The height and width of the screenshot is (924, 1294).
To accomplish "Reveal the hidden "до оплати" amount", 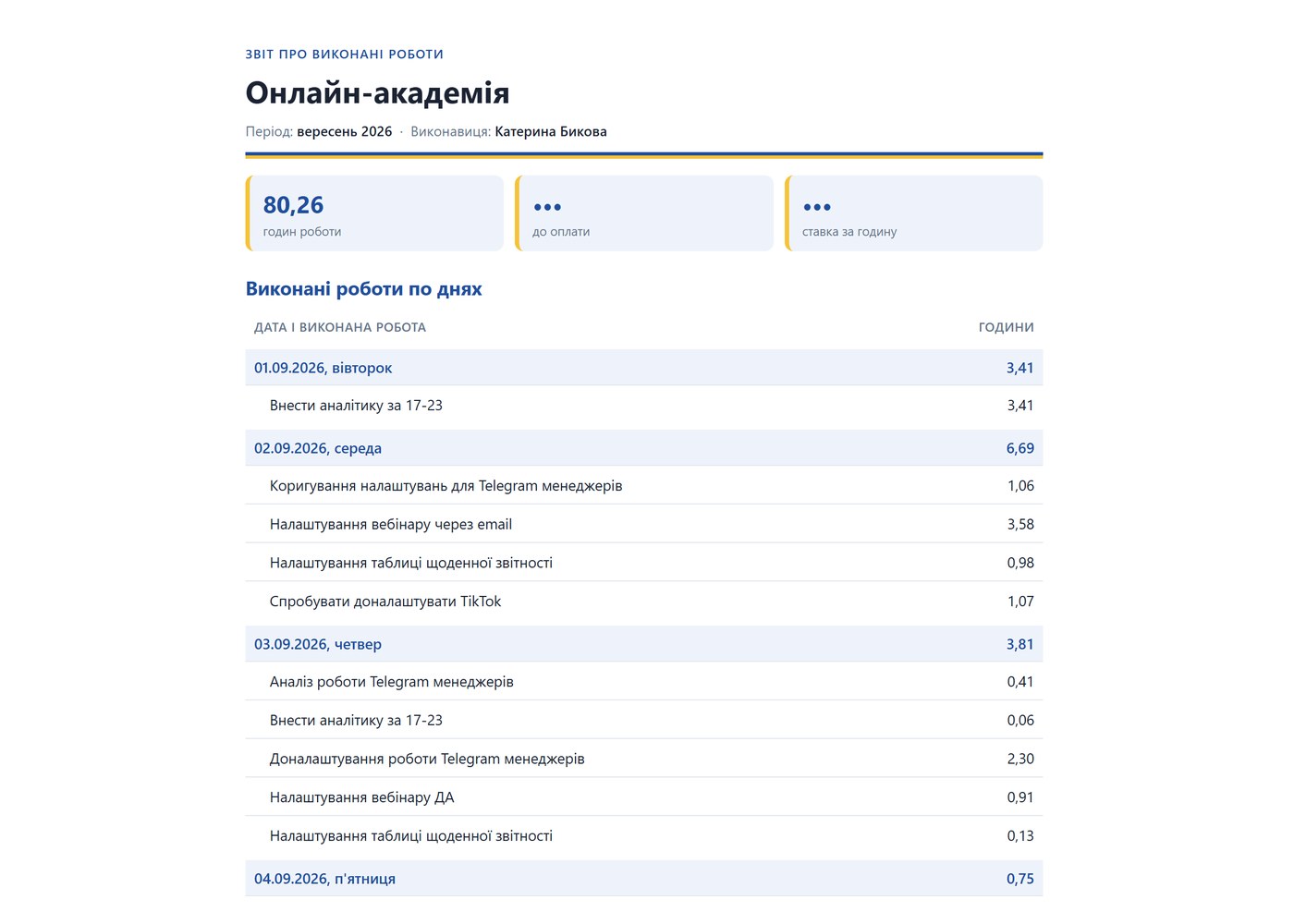I will coord(547,206).
